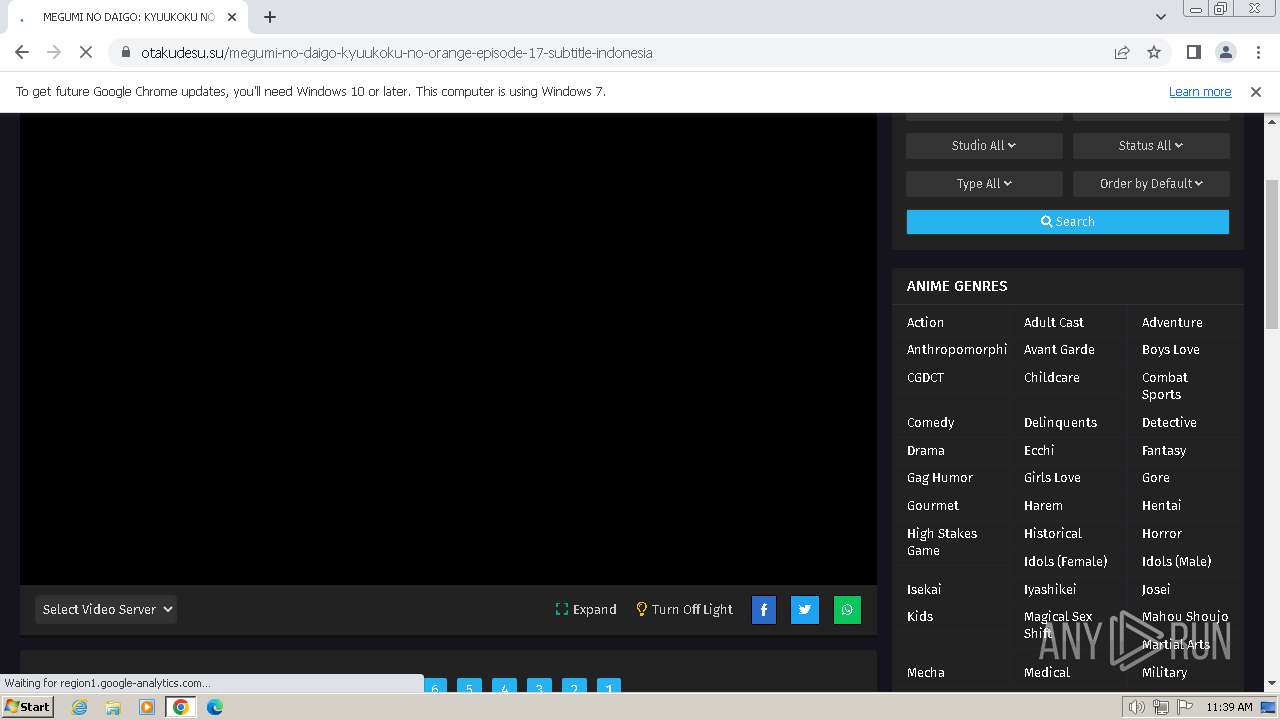Launch Internet Explorer from taskbar
1280x720 pixels.
coord(79,707)
